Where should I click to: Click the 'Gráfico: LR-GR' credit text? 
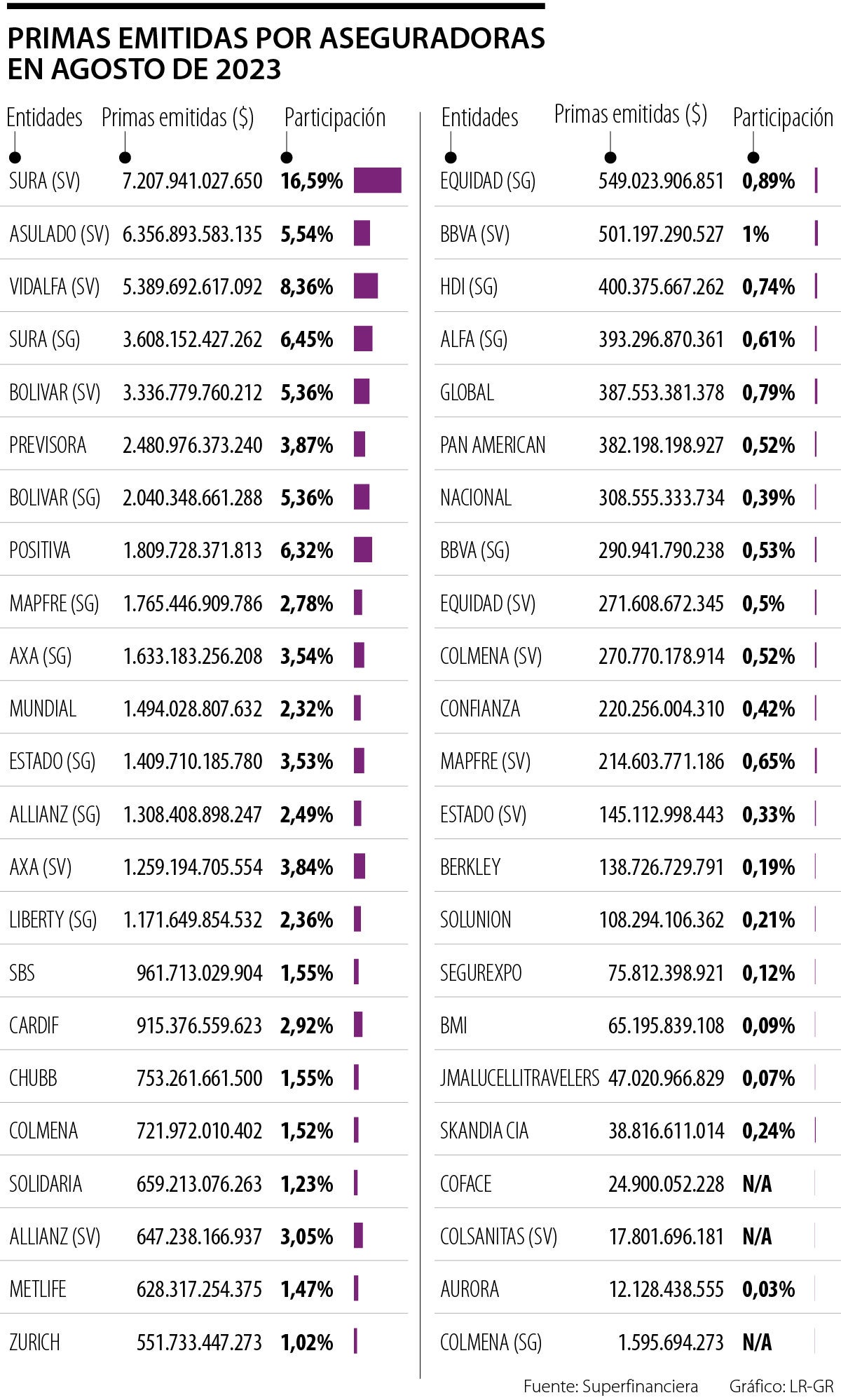pos(781,1386)
